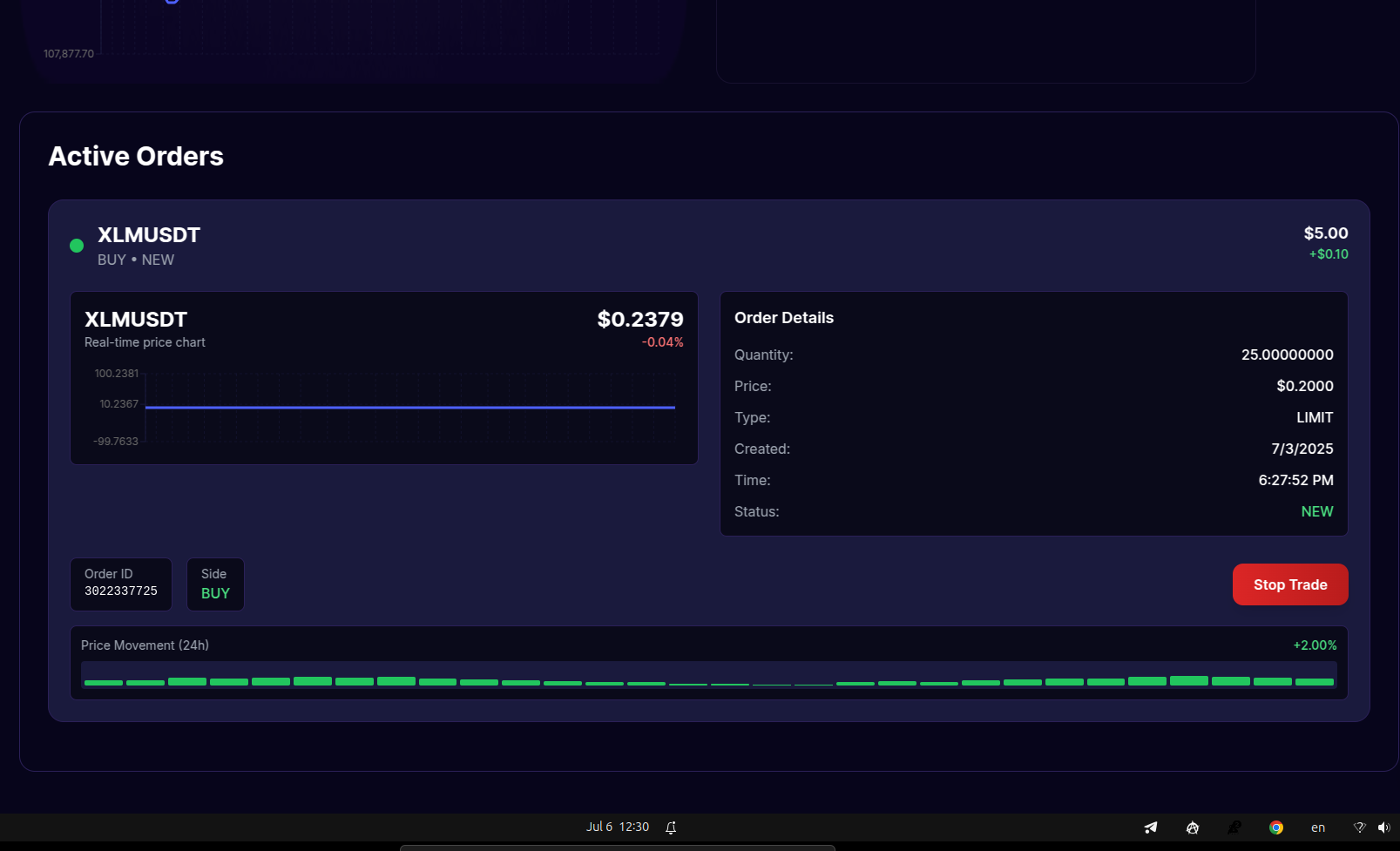The image size is (1400, 851).
Task: Expand the Order Details panel
Action: [x=783, y=317]
